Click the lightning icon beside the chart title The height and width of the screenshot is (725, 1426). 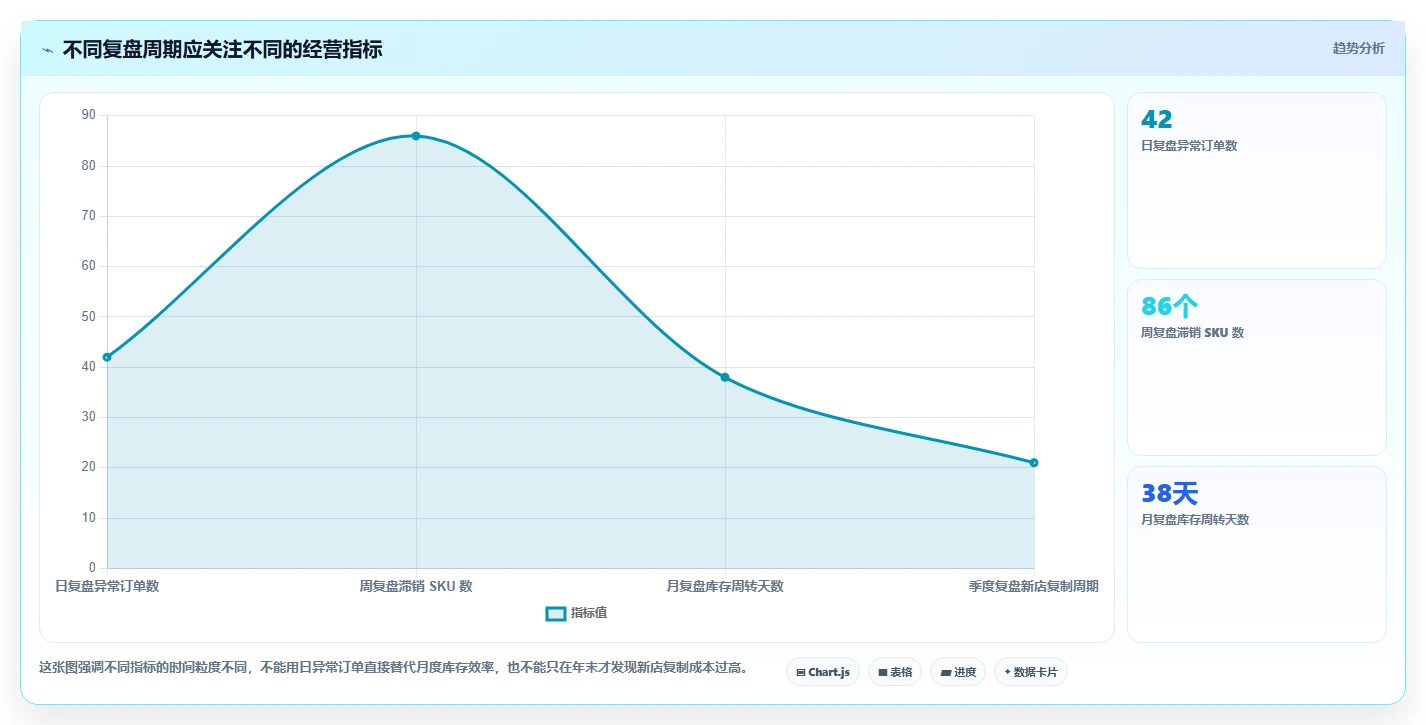point(47,50)
